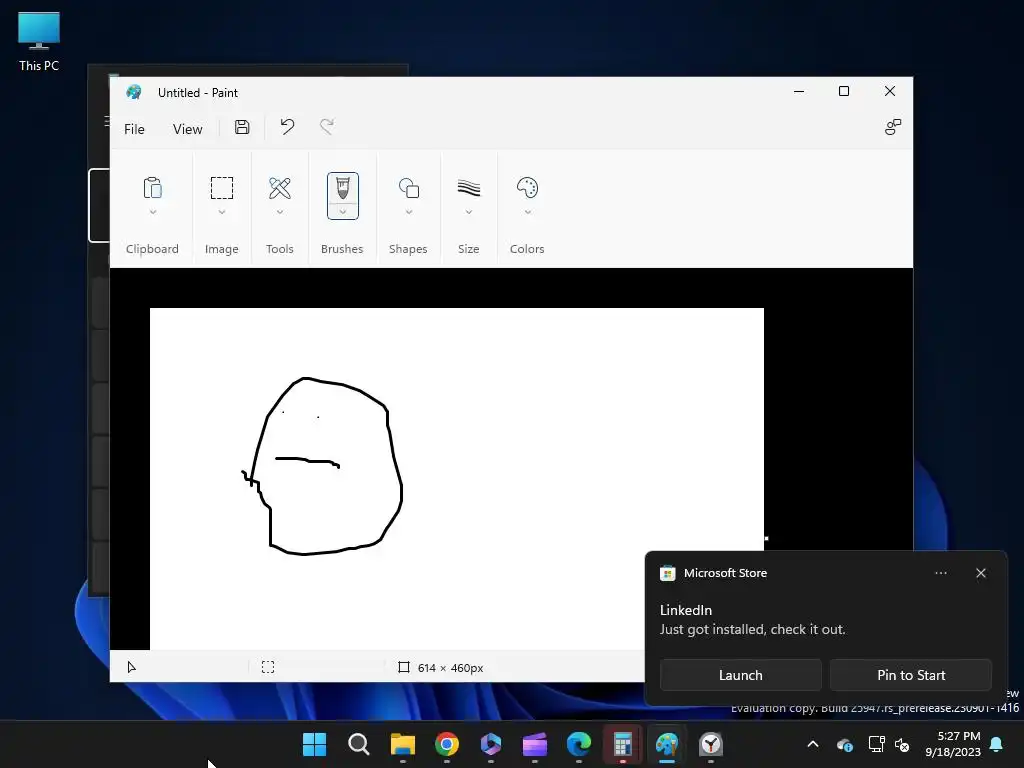The image size is (1024, 768).
Task: Open Microsoft Edge from taskbar
Action: (579, 744)
